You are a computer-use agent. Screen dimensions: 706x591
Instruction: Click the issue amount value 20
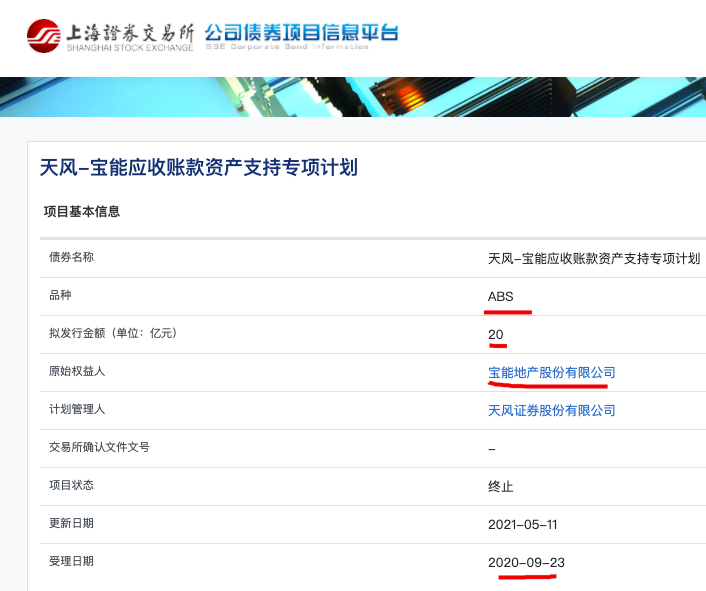(496, 334)
